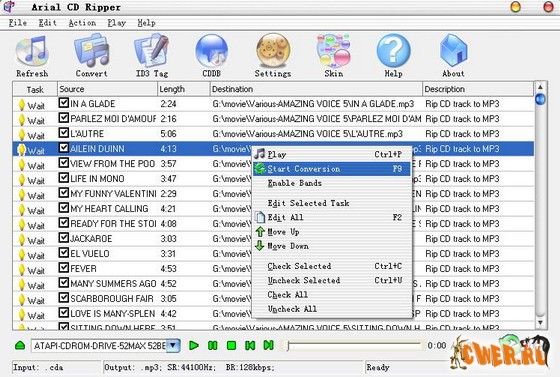Skip to the next track
The image size is (560, 377).
[269, 345]
